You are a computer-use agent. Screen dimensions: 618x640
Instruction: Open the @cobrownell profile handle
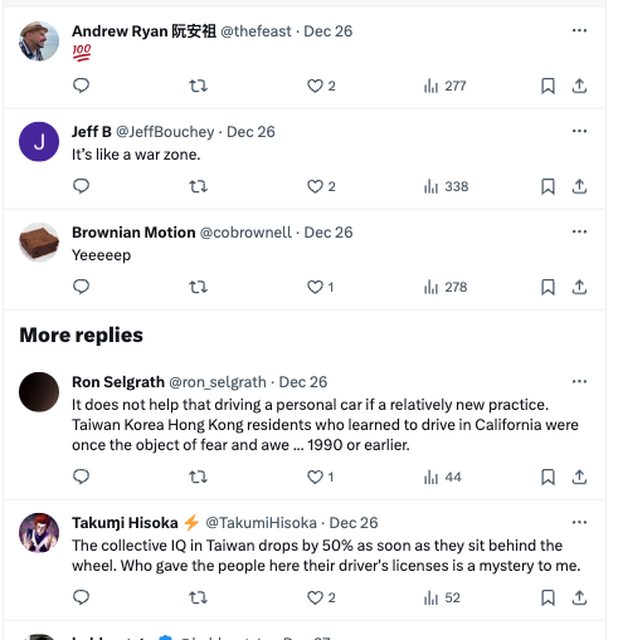pos(246,232)
